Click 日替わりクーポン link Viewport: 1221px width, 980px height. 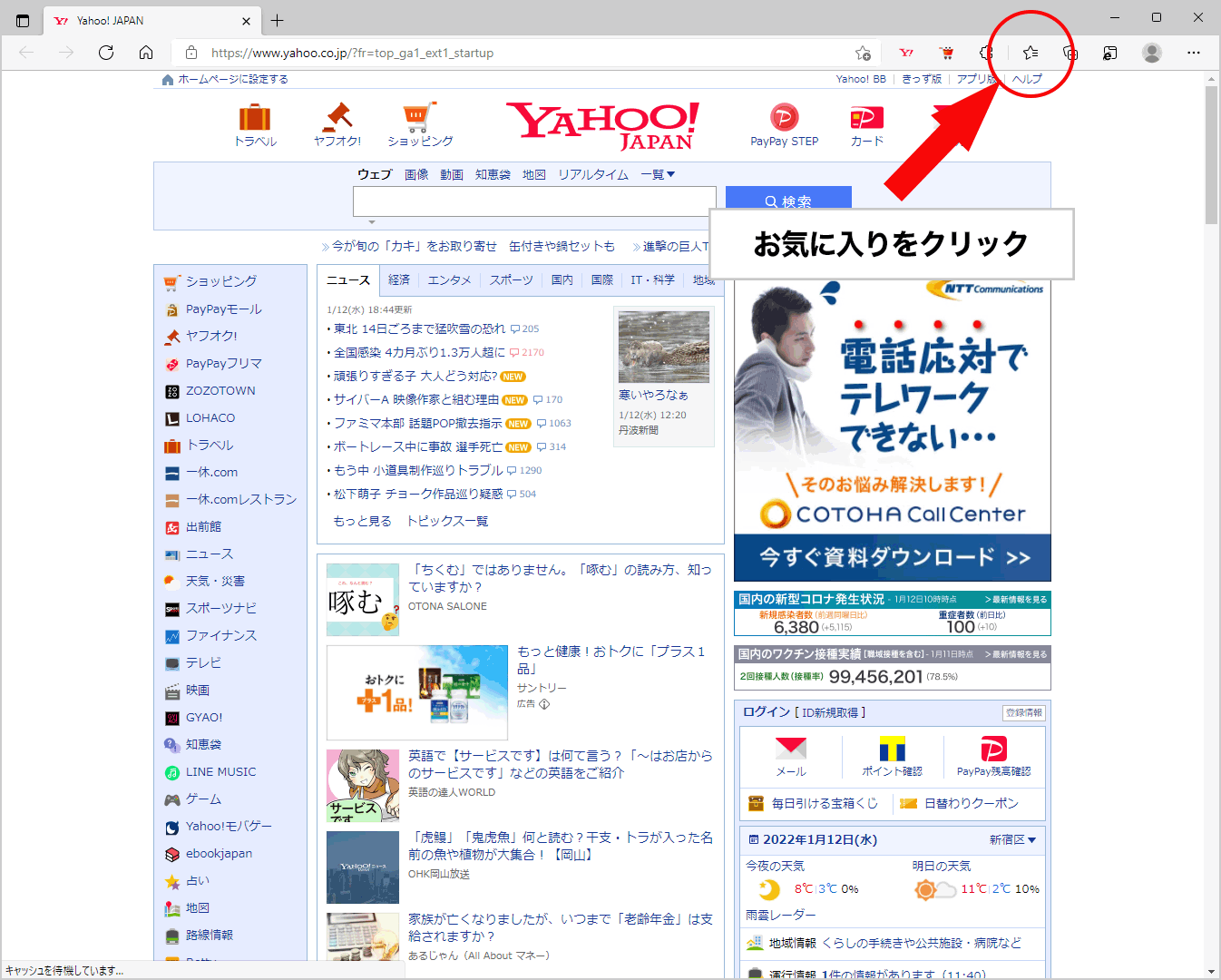click(x=971, y=803)
